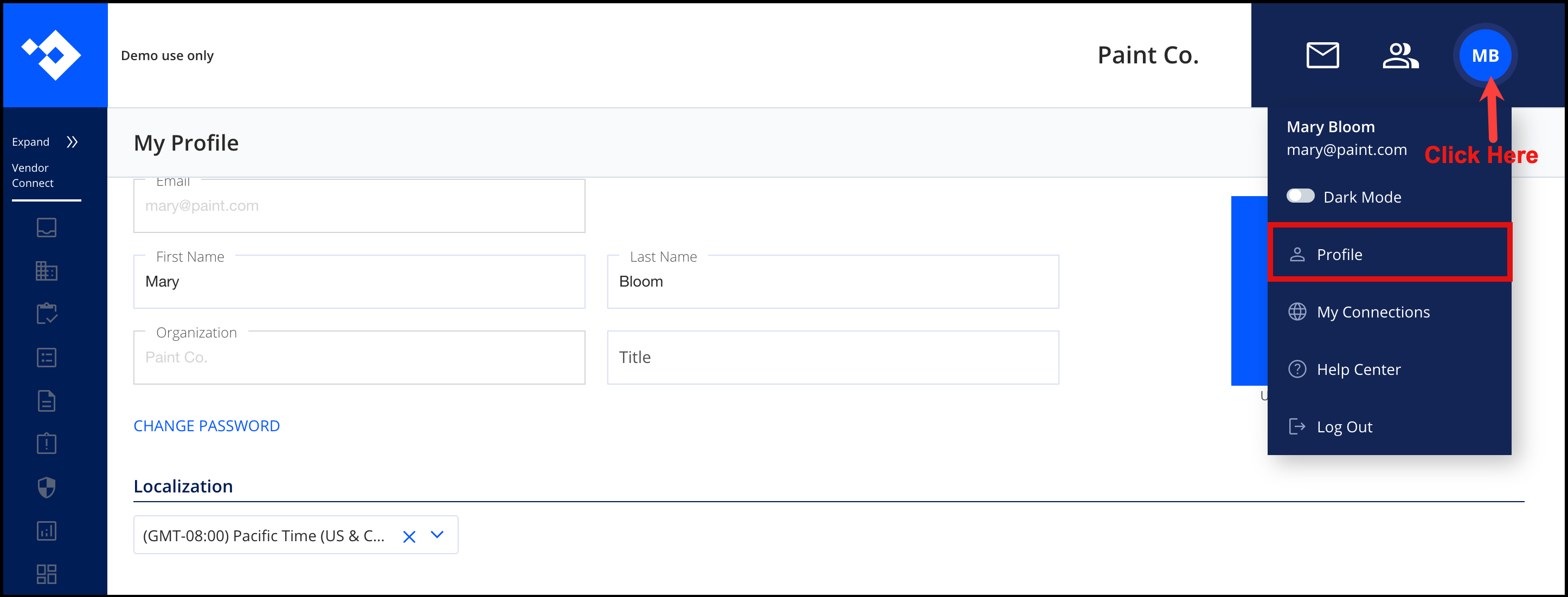
Task: Click the CHANGE PASSWORD link
Action: coord(207,426)
